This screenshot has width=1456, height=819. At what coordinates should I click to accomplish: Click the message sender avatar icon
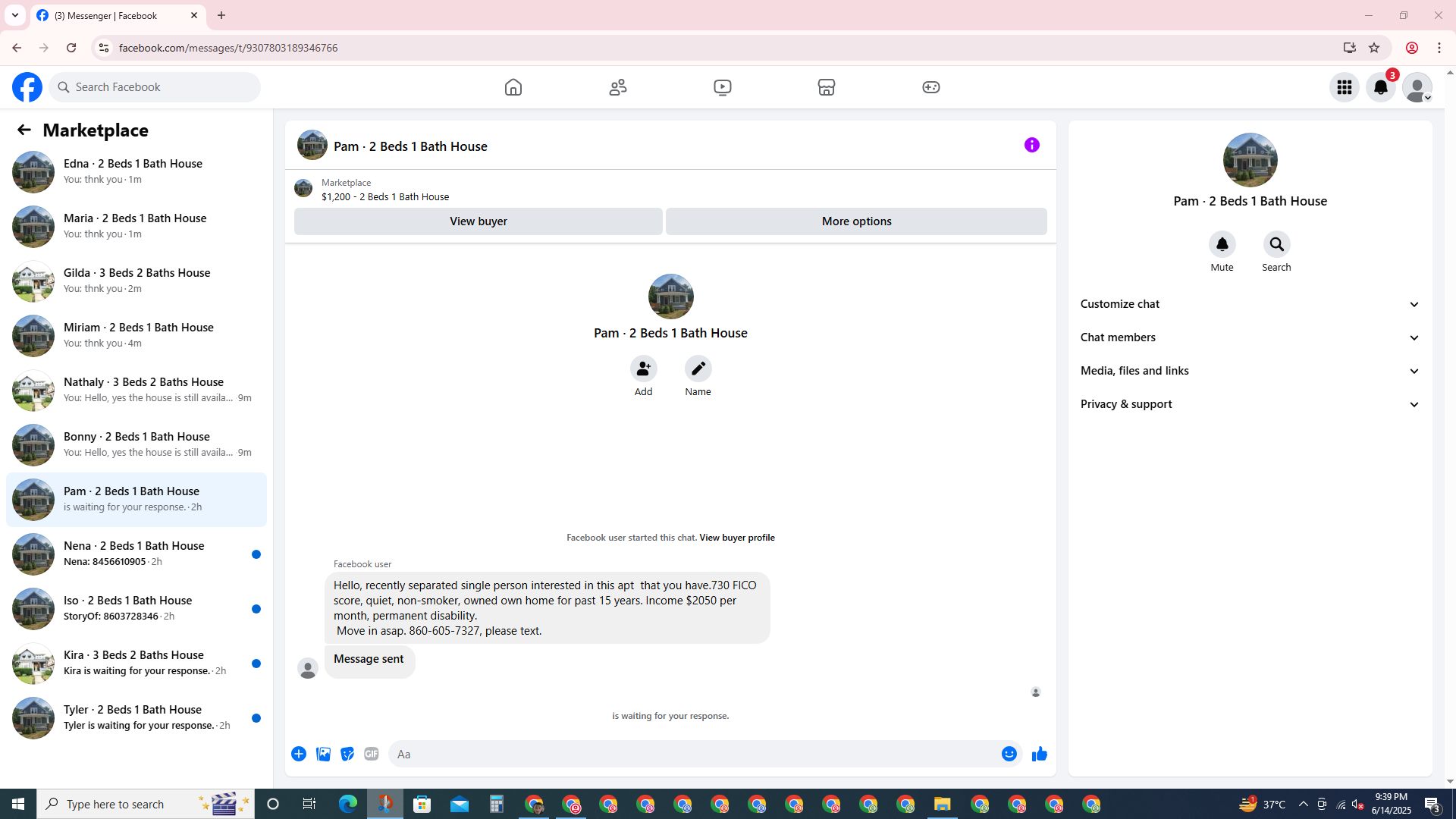pyautogui.click(x=308, y=669)
